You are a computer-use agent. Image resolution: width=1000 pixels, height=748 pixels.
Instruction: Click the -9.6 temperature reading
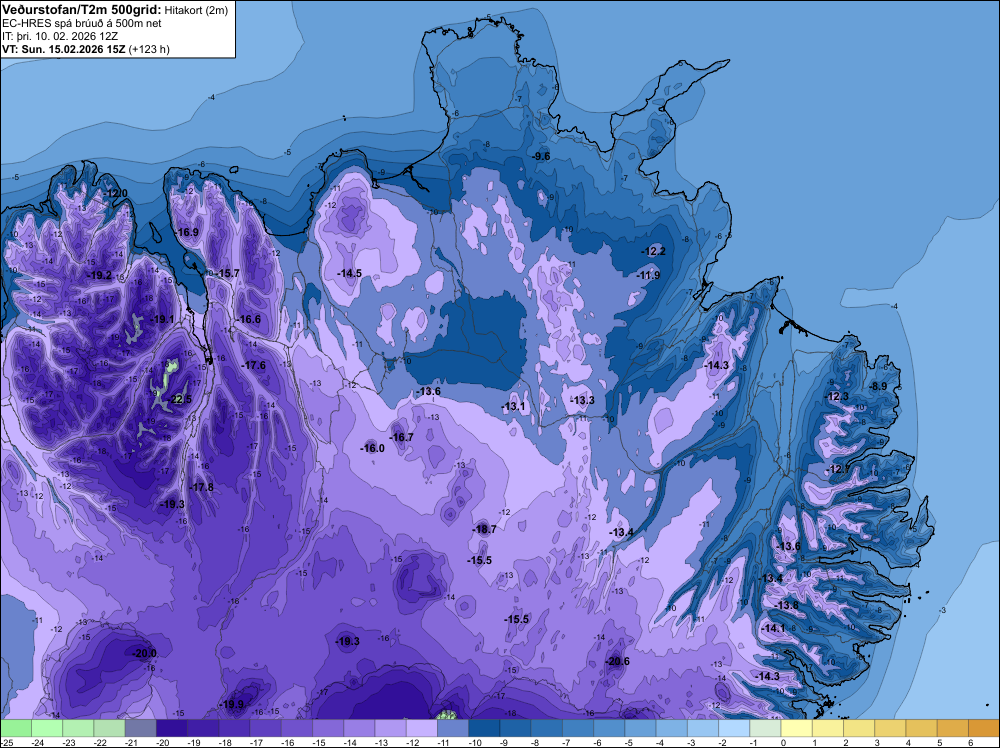(541, 156)
